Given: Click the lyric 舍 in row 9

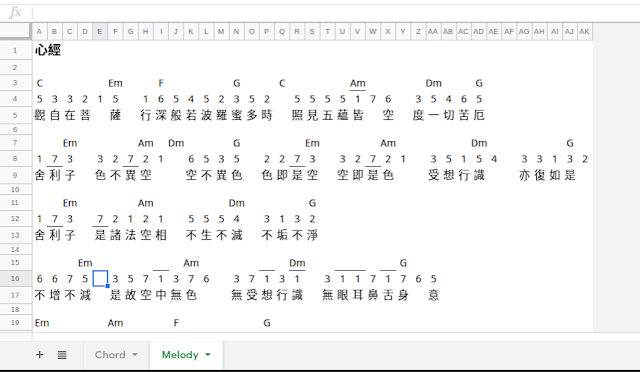Looking at the screenshot, I should (40, 175).
